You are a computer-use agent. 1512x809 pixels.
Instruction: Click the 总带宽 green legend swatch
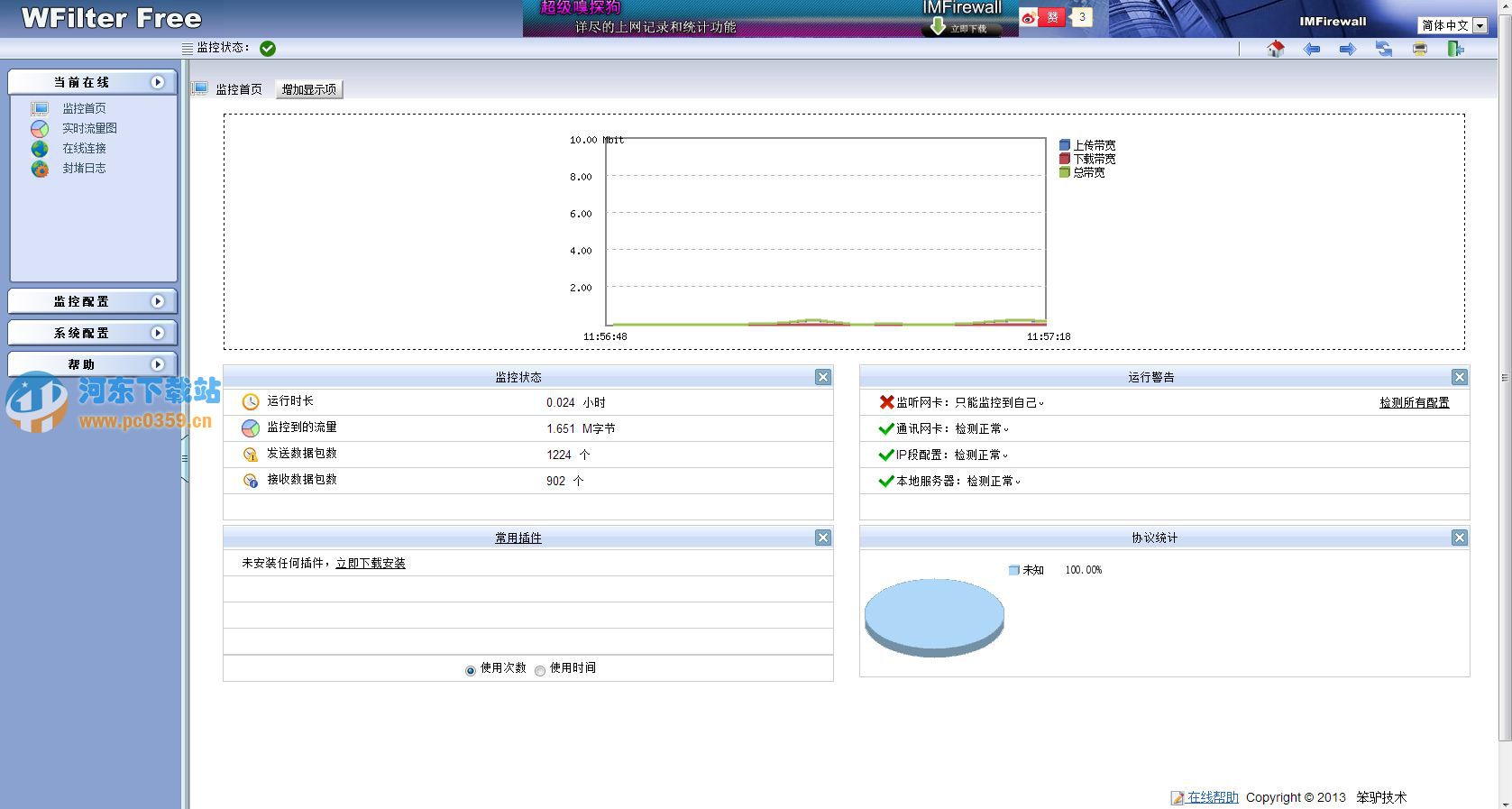(1065, 172)
